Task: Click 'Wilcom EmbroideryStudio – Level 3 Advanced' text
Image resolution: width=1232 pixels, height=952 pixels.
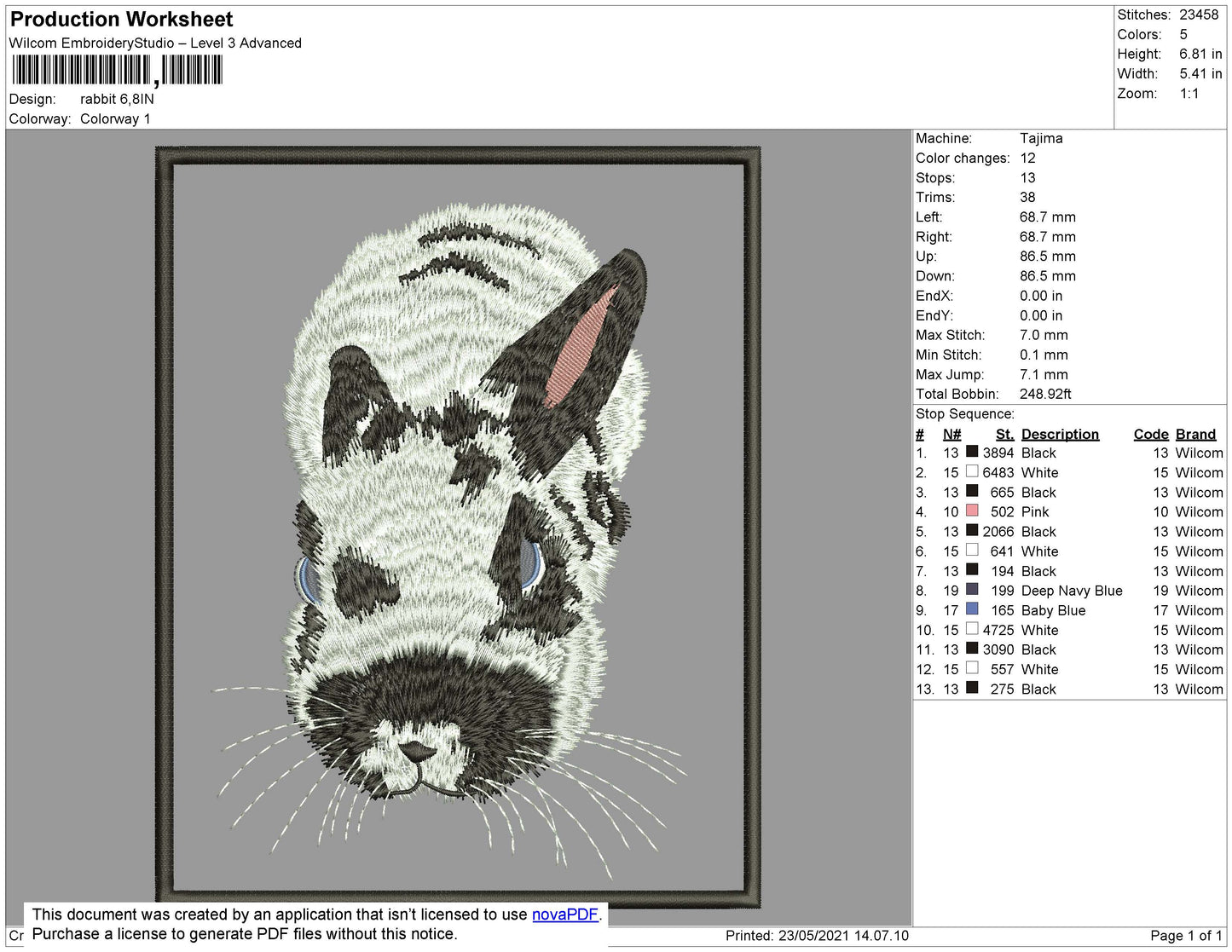Action: pyautogui.click(x=155, y=43)
